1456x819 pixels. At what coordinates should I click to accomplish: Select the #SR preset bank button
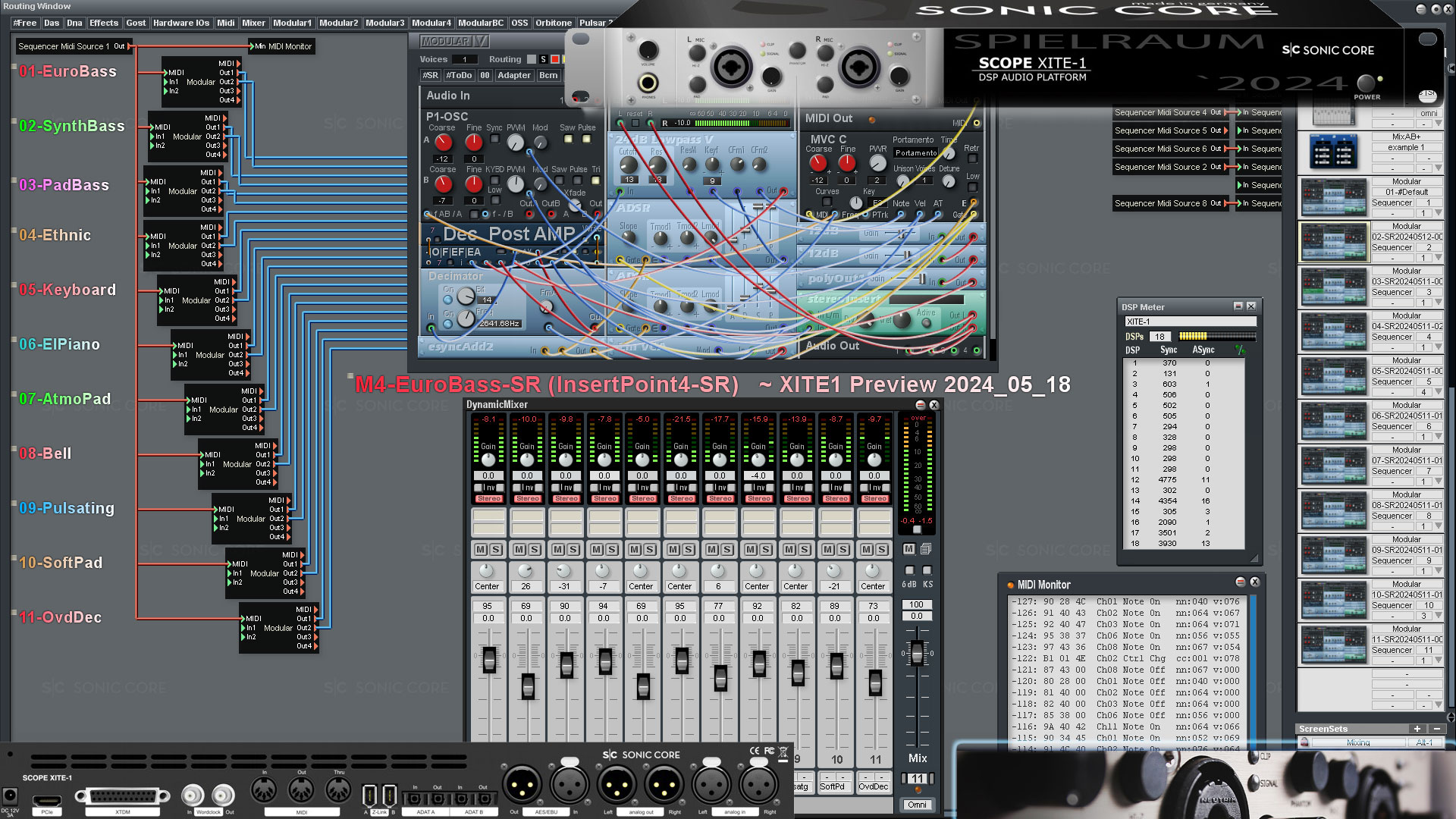click(x=431, y=75)
